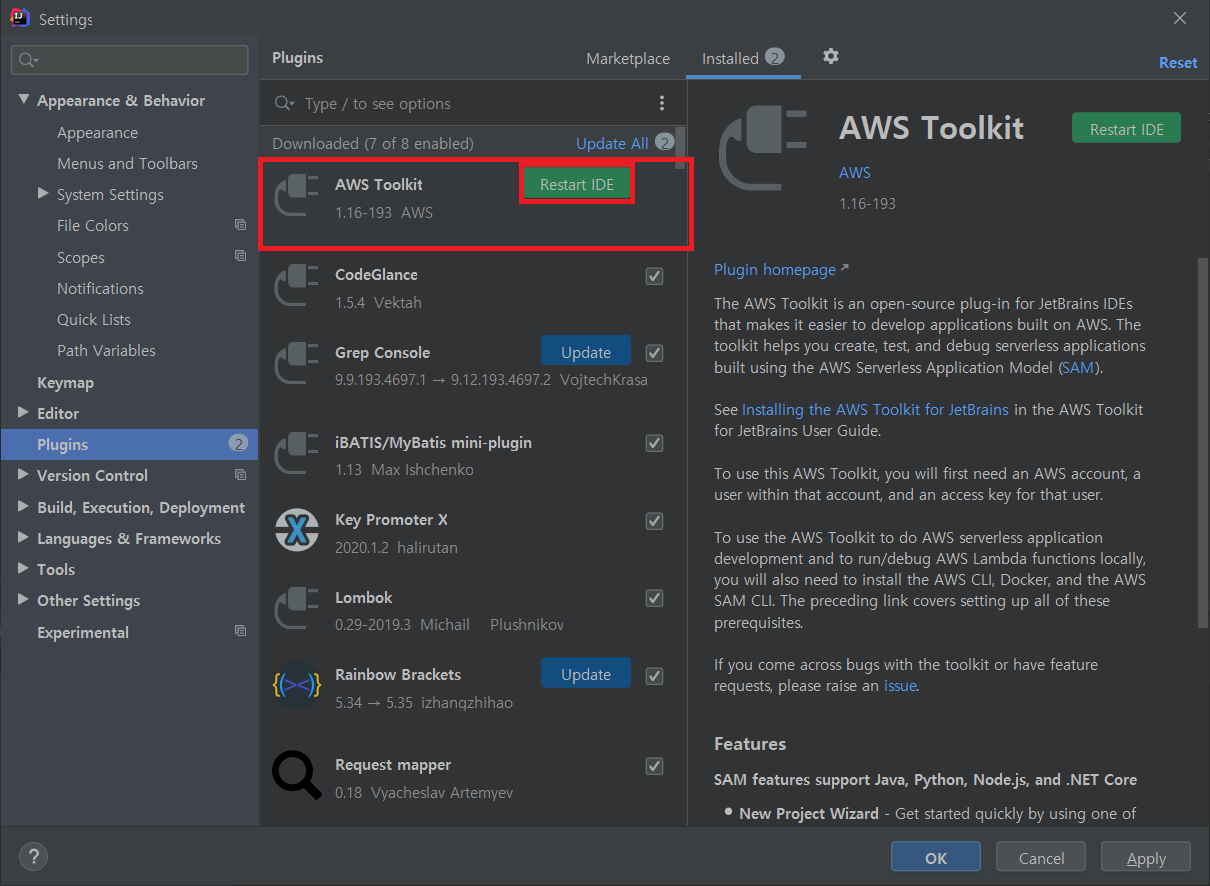Expand the Editor settings section
The width and height of the screenshot is (1210, 886).
24,412
